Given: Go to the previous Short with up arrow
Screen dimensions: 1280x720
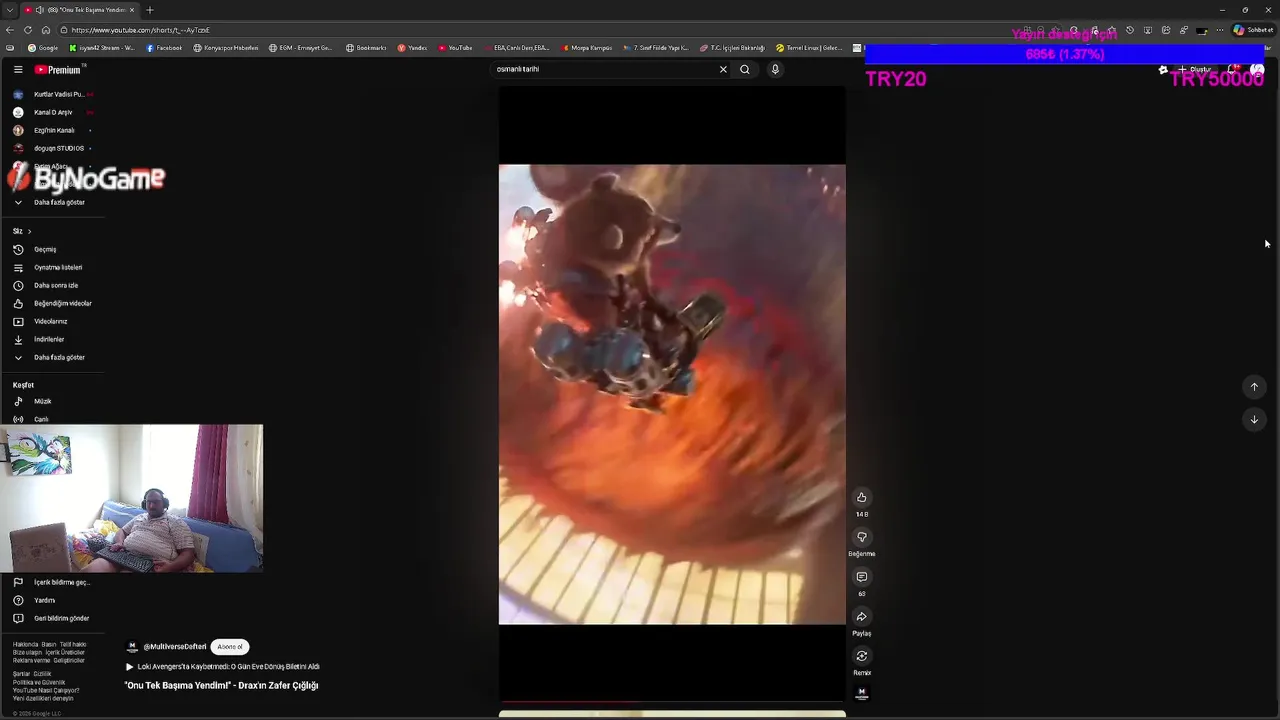Looking at the screenshot, I should [1254, 387].
